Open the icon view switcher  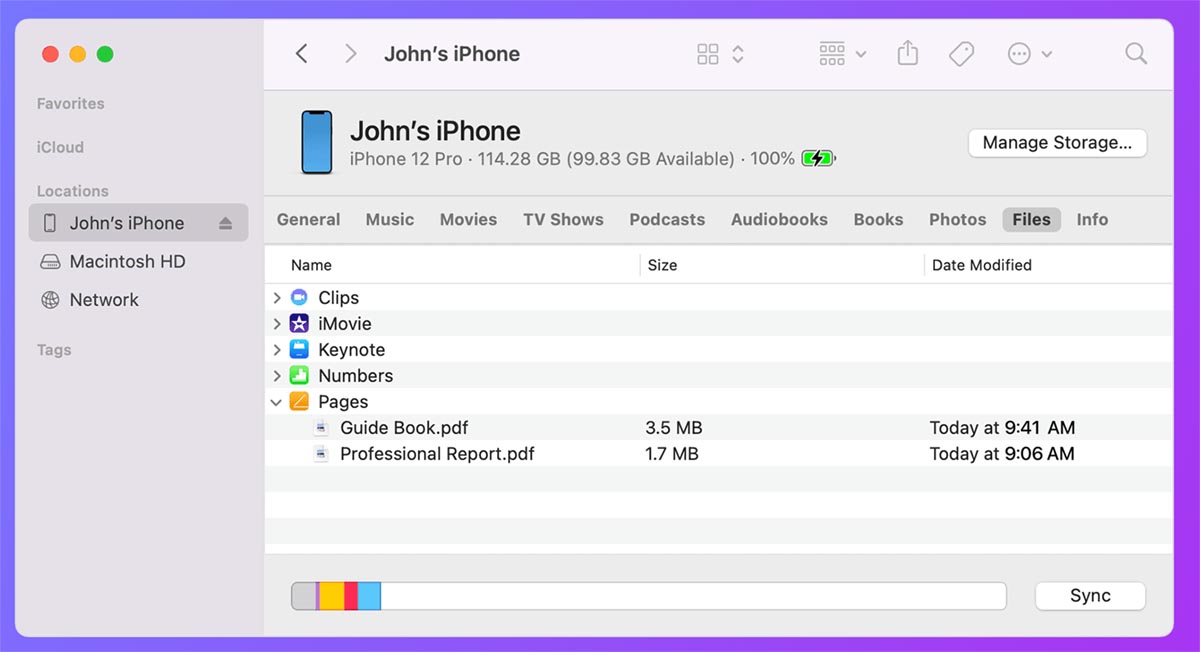pyautogui.click(x=720, y=54)
